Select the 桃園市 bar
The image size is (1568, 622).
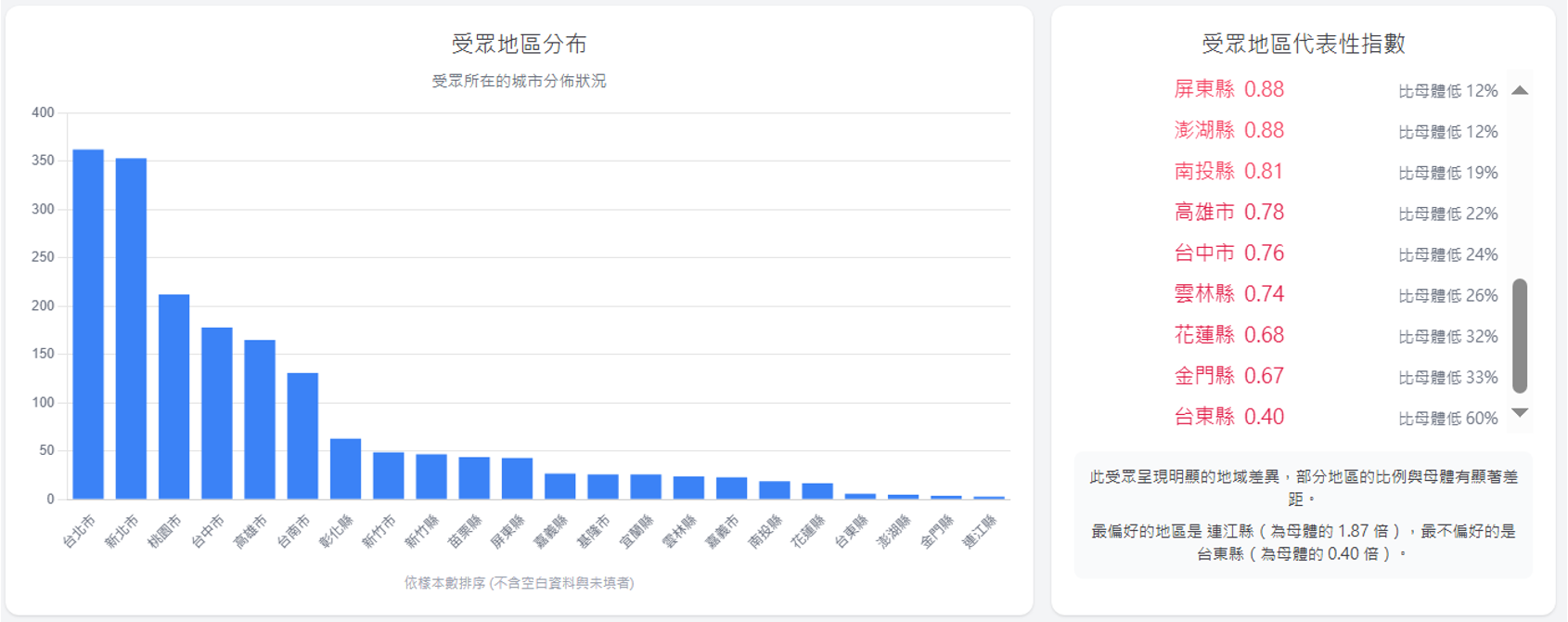(174, 396)
